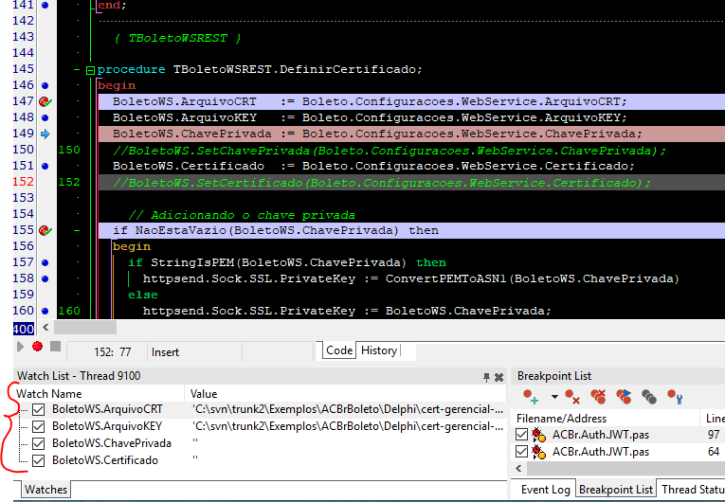Toggle BoletoWS.ChavePrivada watch checkbox

click(x=38, y=443)
